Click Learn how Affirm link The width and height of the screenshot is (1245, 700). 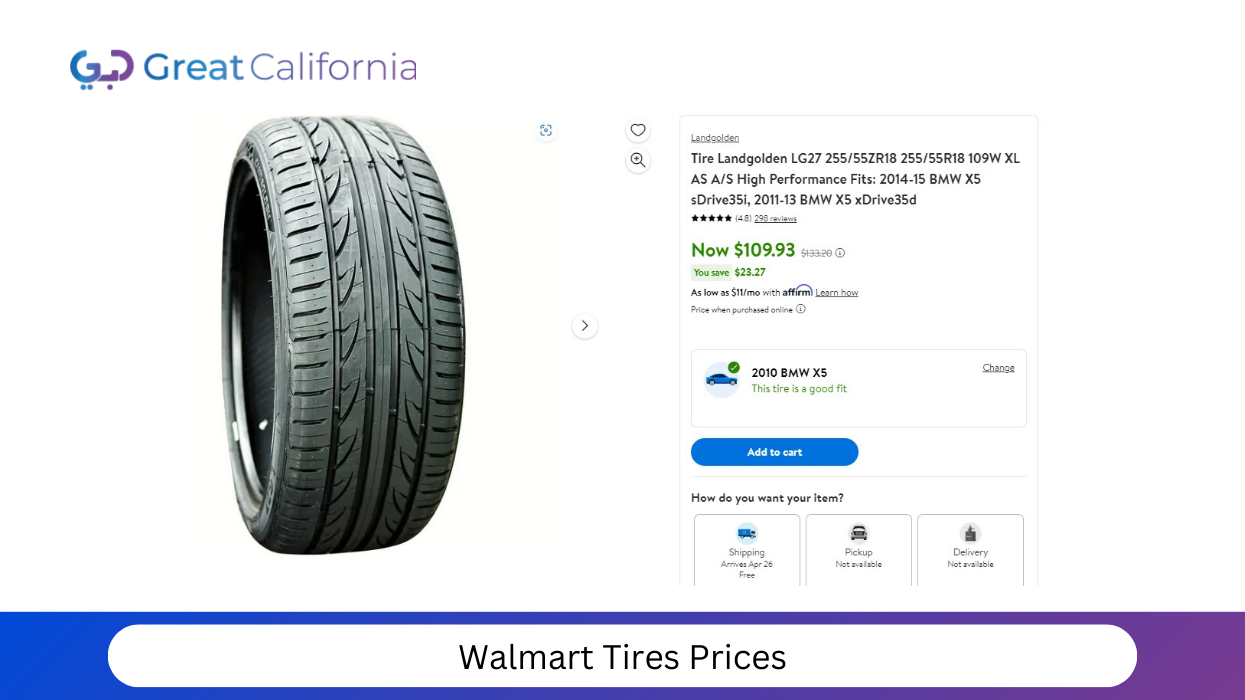click(x=836, y=292)
